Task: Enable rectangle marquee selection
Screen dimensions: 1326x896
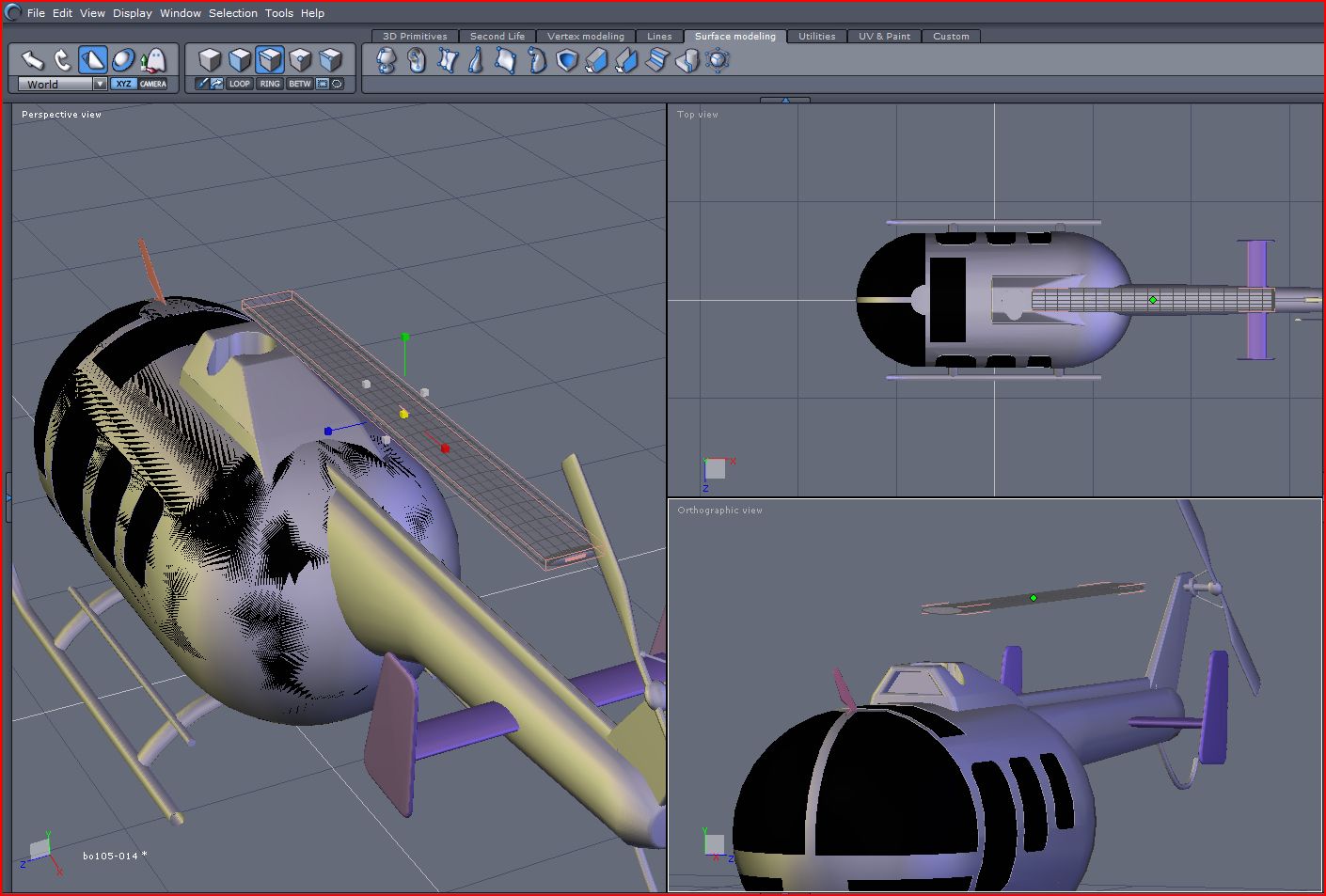Action: coord(323,84)
